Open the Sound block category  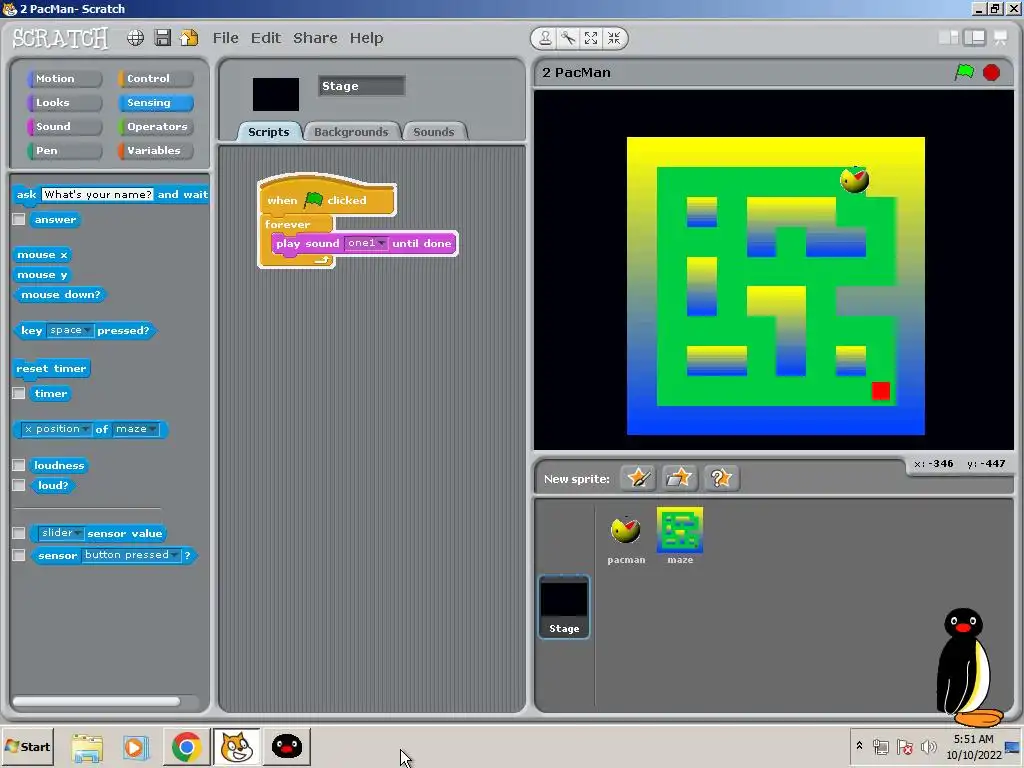tap(64, 127)
